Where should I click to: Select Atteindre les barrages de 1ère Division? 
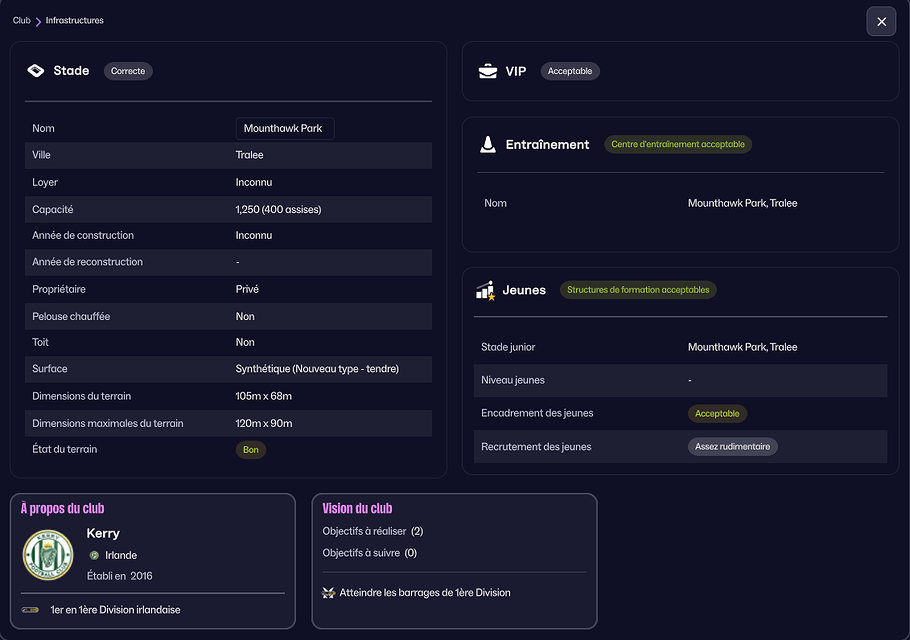click(x=425, y=592)
